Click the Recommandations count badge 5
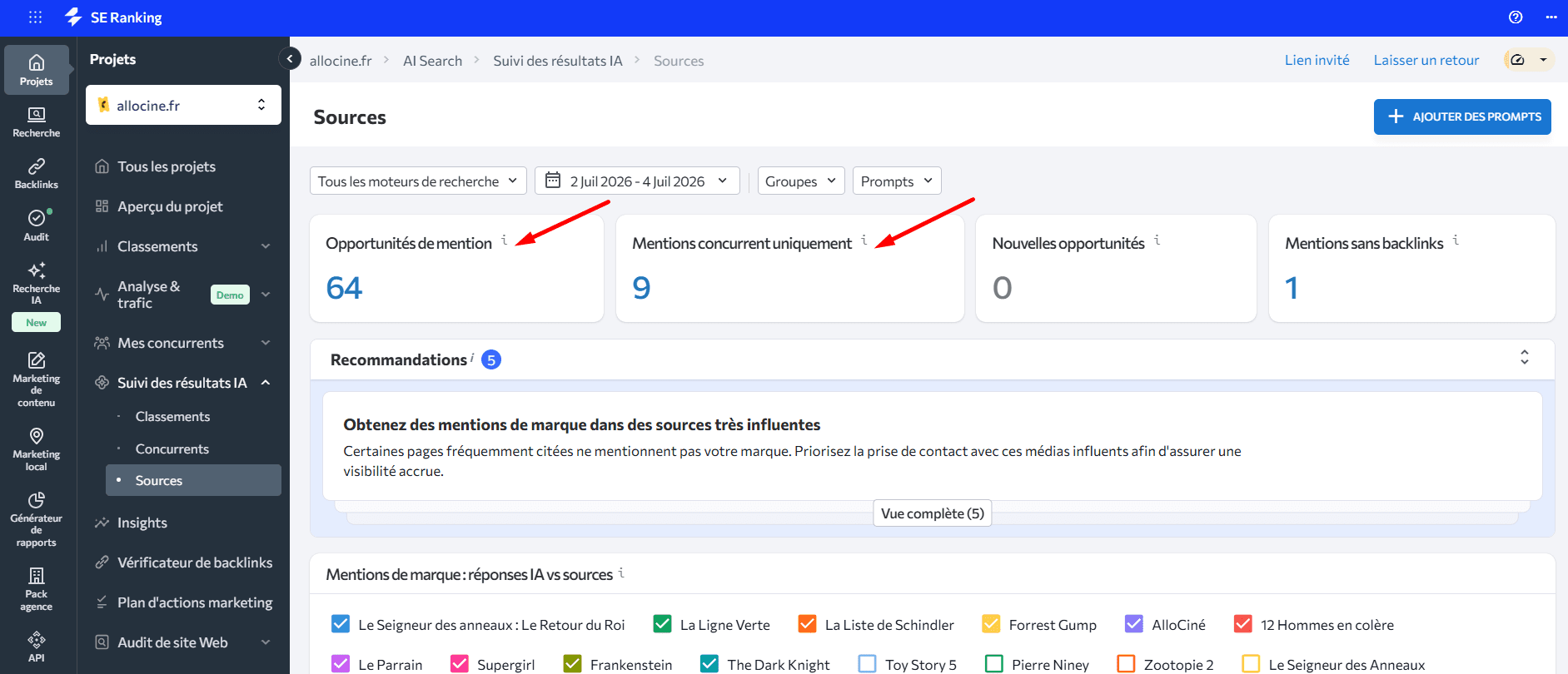Image resolution: width=1568 pixels, height=674 pixels. (x=491, y=360)
